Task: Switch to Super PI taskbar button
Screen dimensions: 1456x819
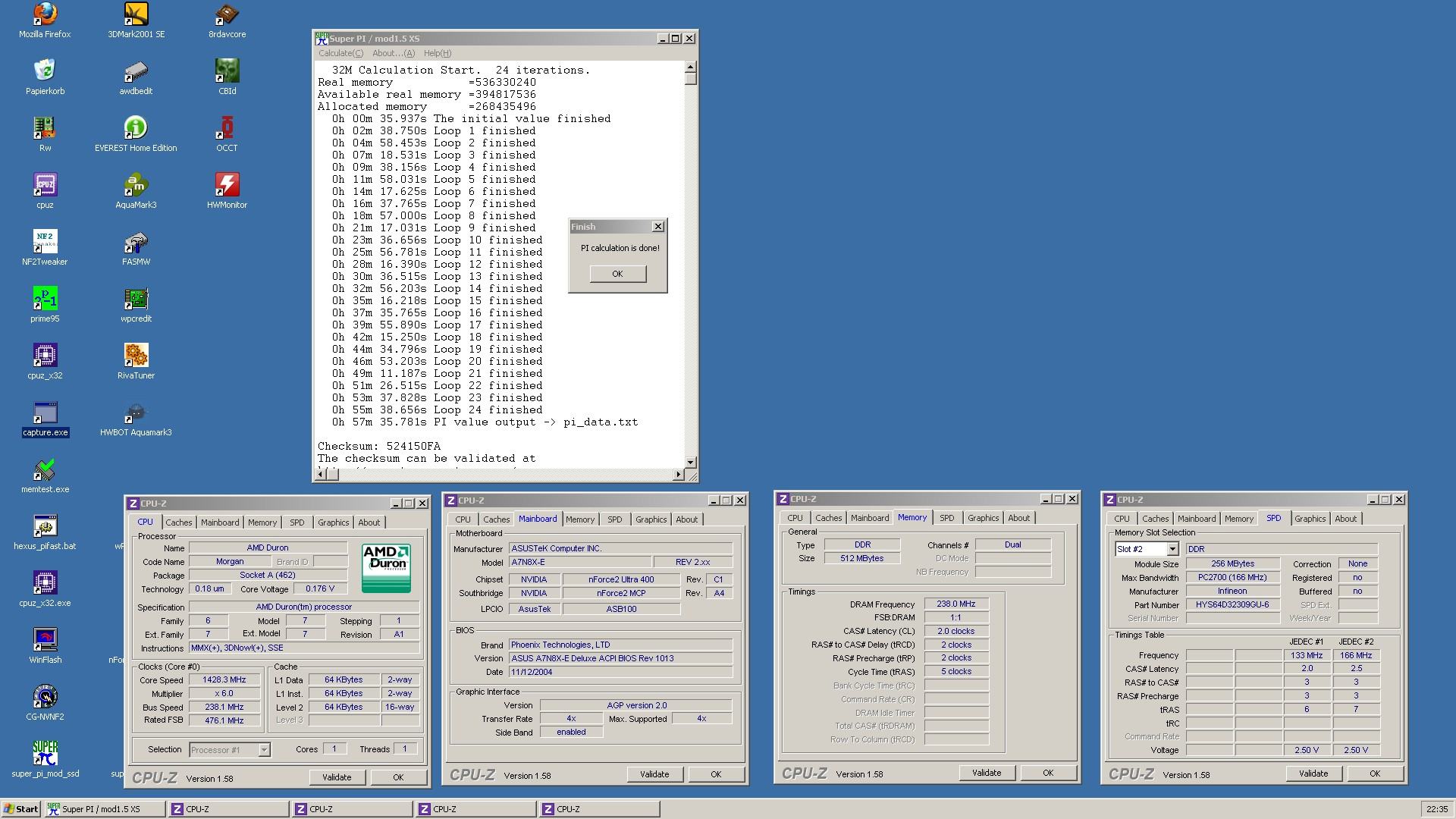Action: pos(105,809)
